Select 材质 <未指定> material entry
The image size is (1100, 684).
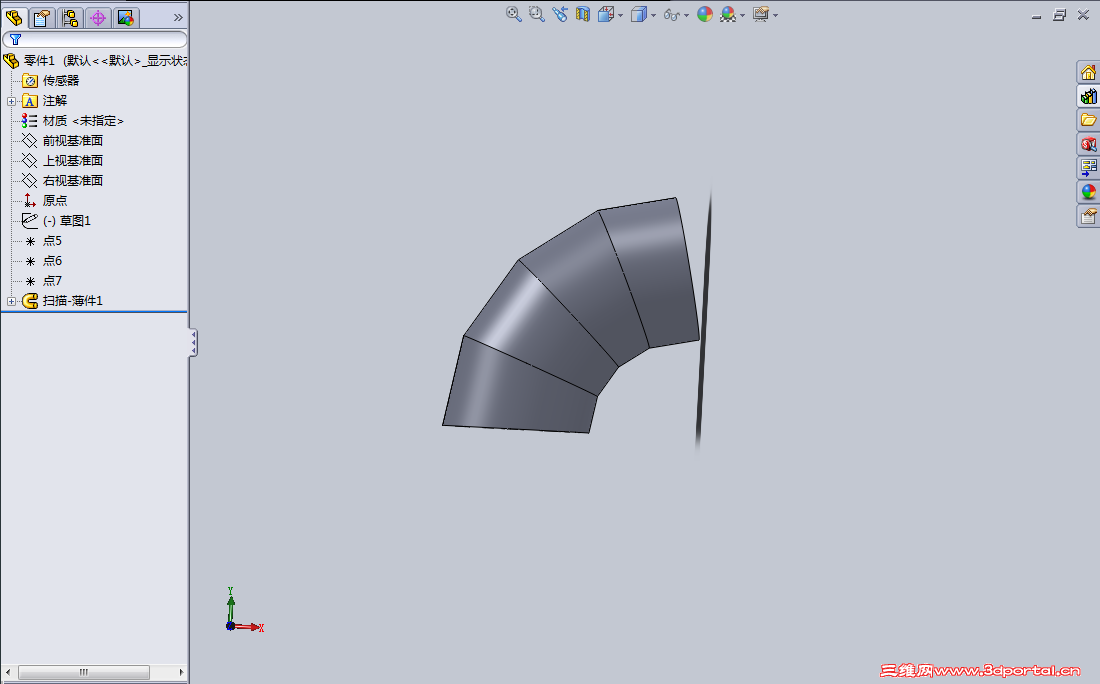pyautogui.click(x=83, y=121)
